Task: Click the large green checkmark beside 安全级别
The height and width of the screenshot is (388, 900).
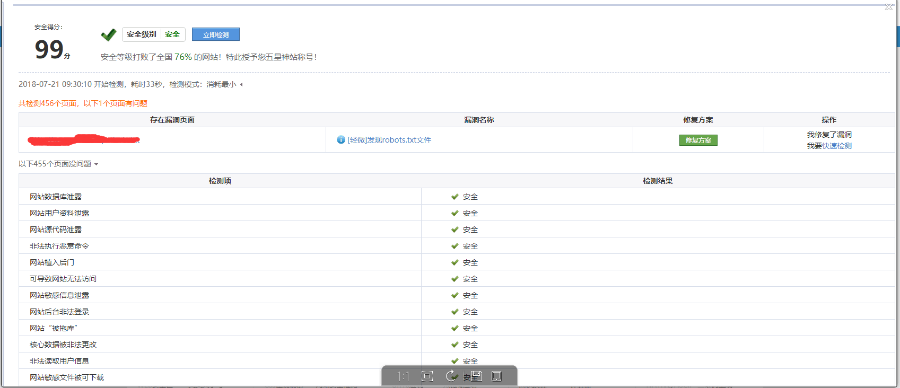Action: (x=108, y=35)
